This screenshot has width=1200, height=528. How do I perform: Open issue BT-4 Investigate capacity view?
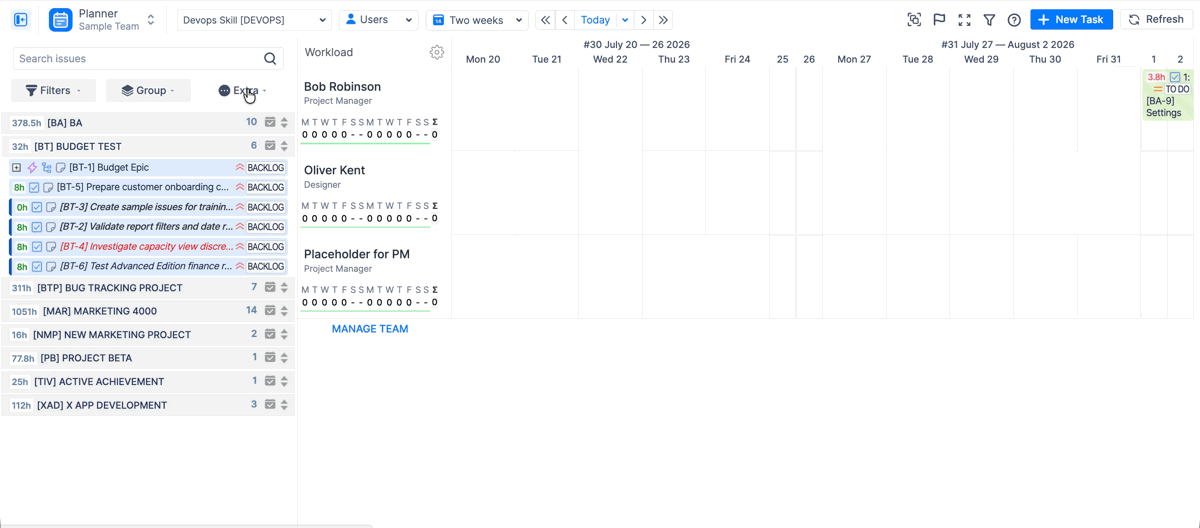click(145, 247)
